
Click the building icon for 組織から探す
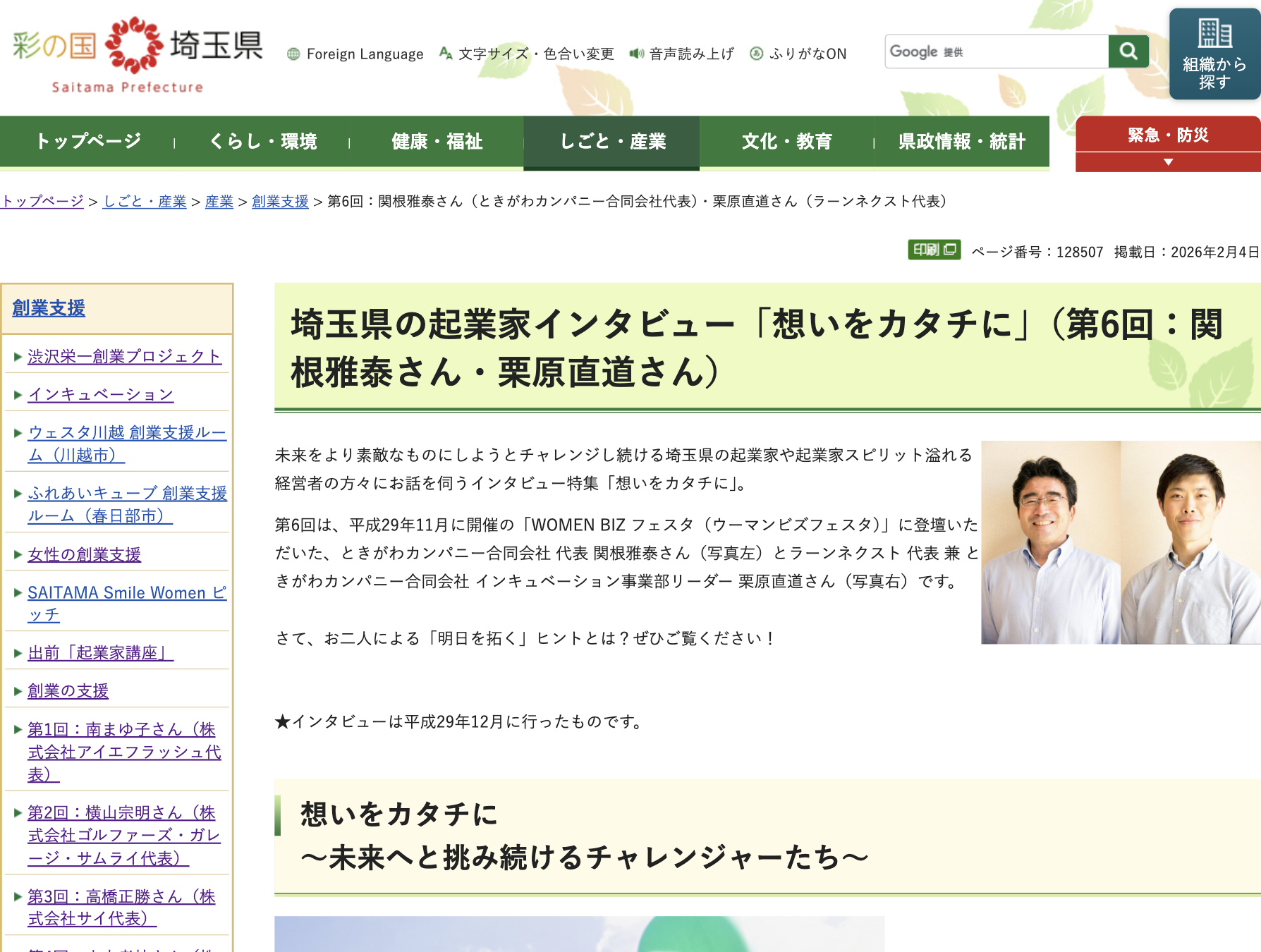coord(1214,33)
